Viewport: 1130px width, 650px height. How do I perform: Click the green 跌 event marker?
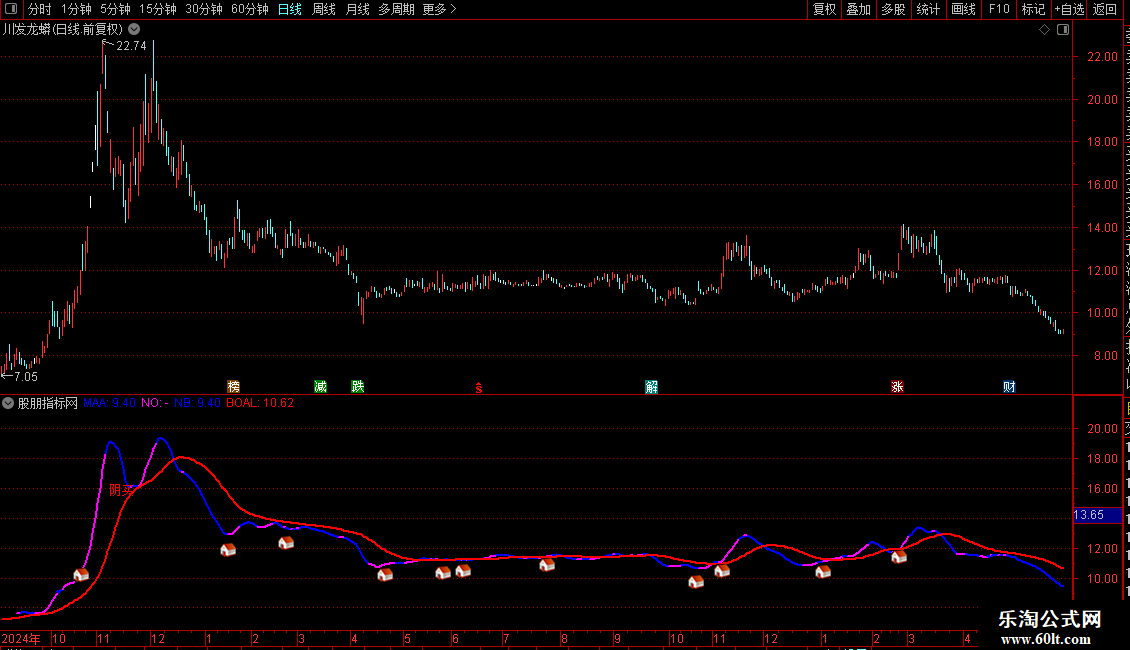click(x=357, y=387)
